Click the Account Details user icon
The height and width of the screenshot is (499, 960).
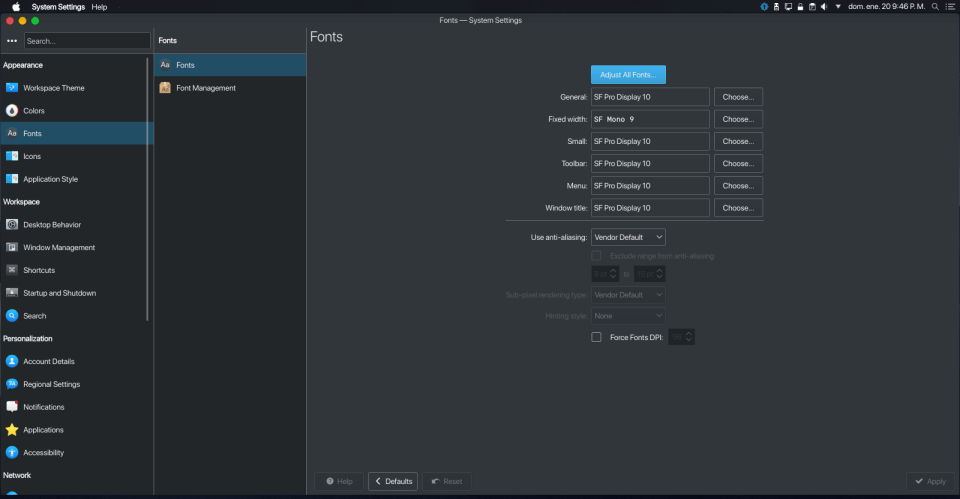click(x=12, y=361)
